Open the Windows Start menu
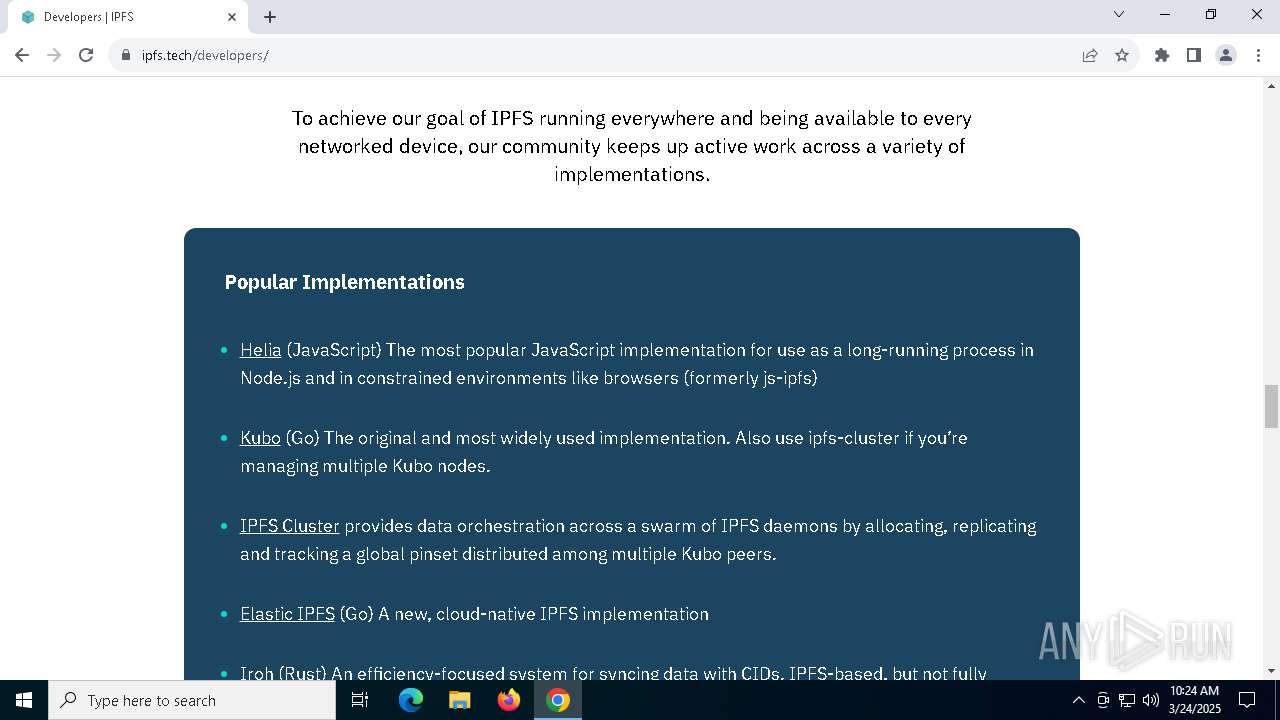The height and width of the screenshot is (720, 1280). [x=24, y=700]
